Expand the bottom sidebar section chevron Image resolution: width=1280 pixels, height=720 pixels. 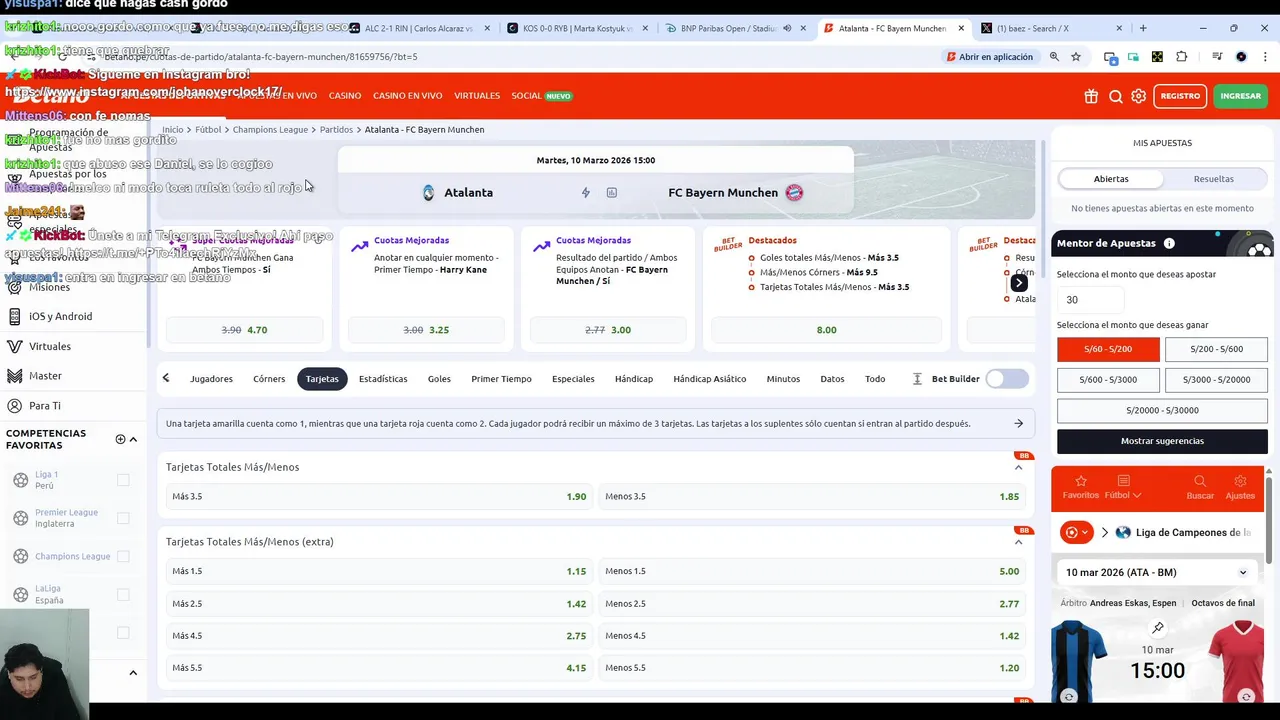(x=133, y=673)
